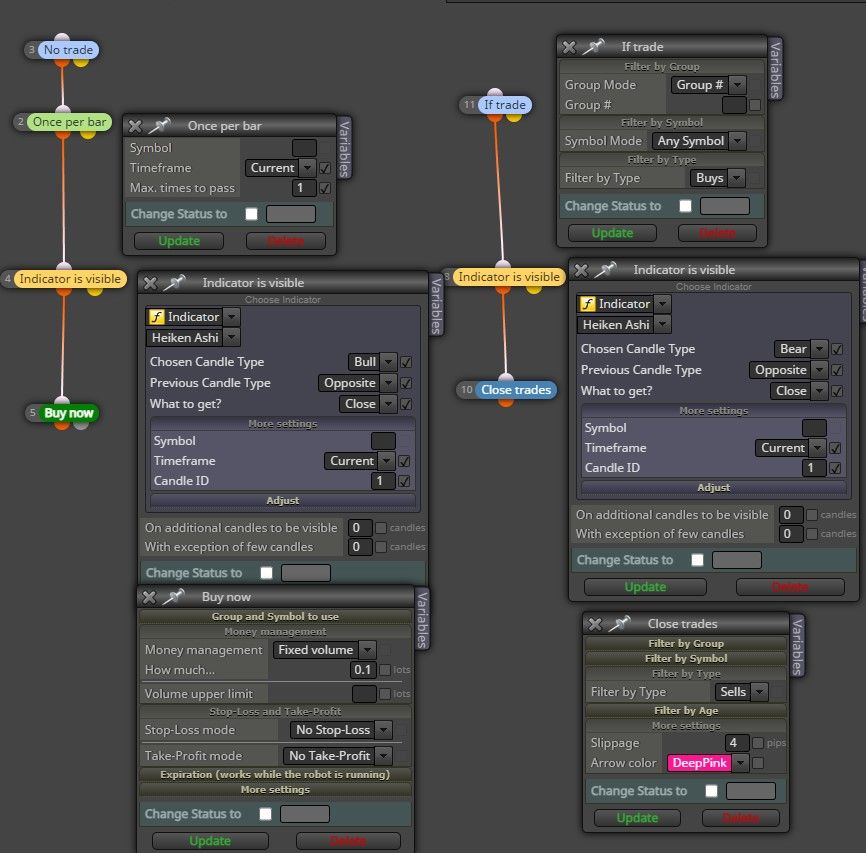Close the Once per bar panel
The height and width of the screenshot is (853, 866).
click(x=135, y=126)
